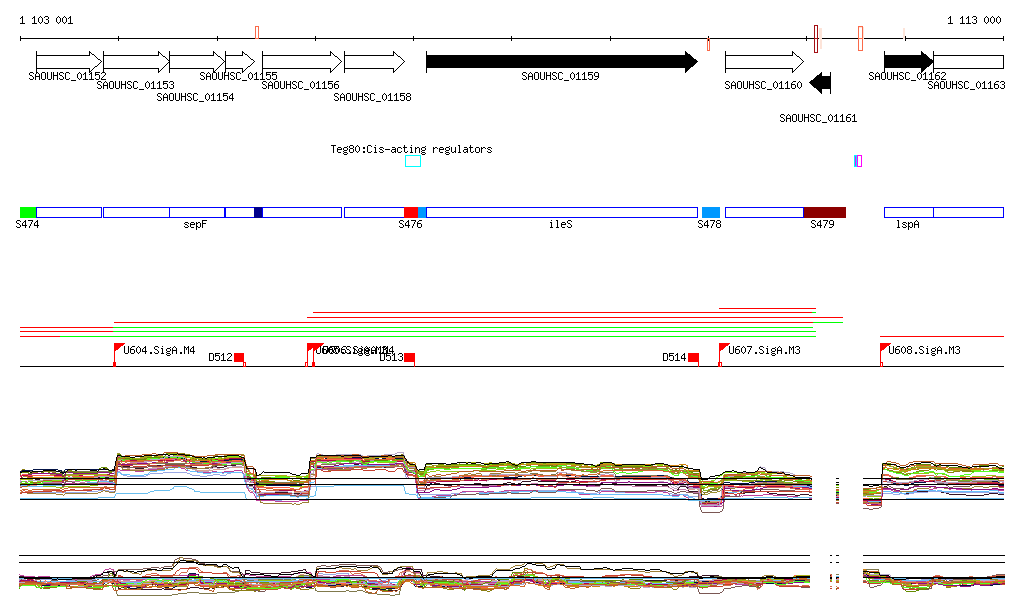The image size is (1024, 611).
Task: Select the white SAOUHSC_01160 gene arrow
Action: point(764,62)
